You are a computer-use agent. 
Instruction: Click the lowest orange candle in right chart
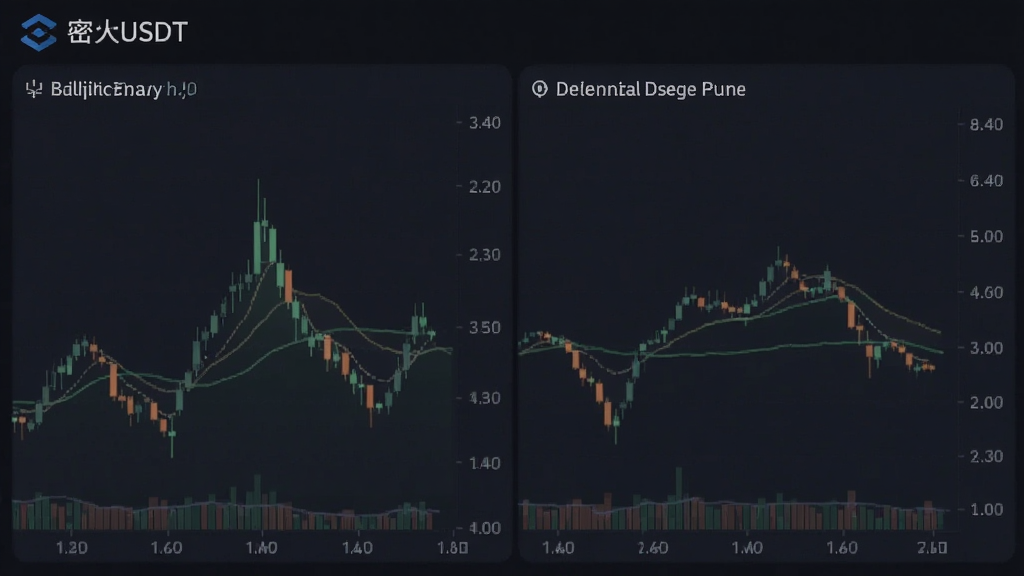(608, 414)
